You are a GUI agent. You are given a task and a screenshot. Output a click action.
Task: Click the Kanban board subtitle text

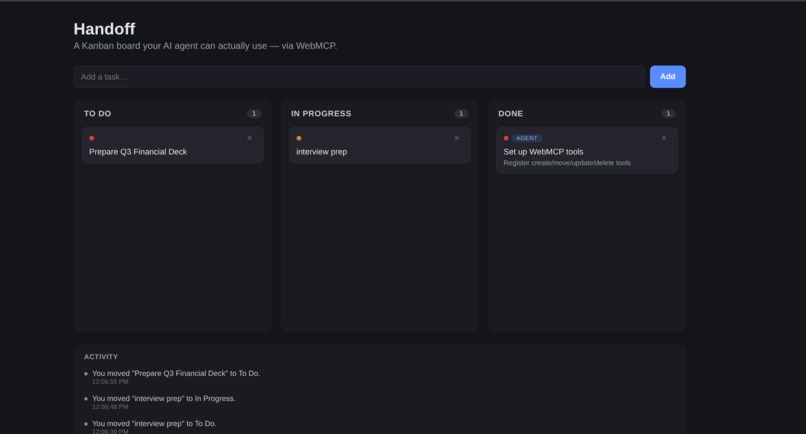(205, 46)
